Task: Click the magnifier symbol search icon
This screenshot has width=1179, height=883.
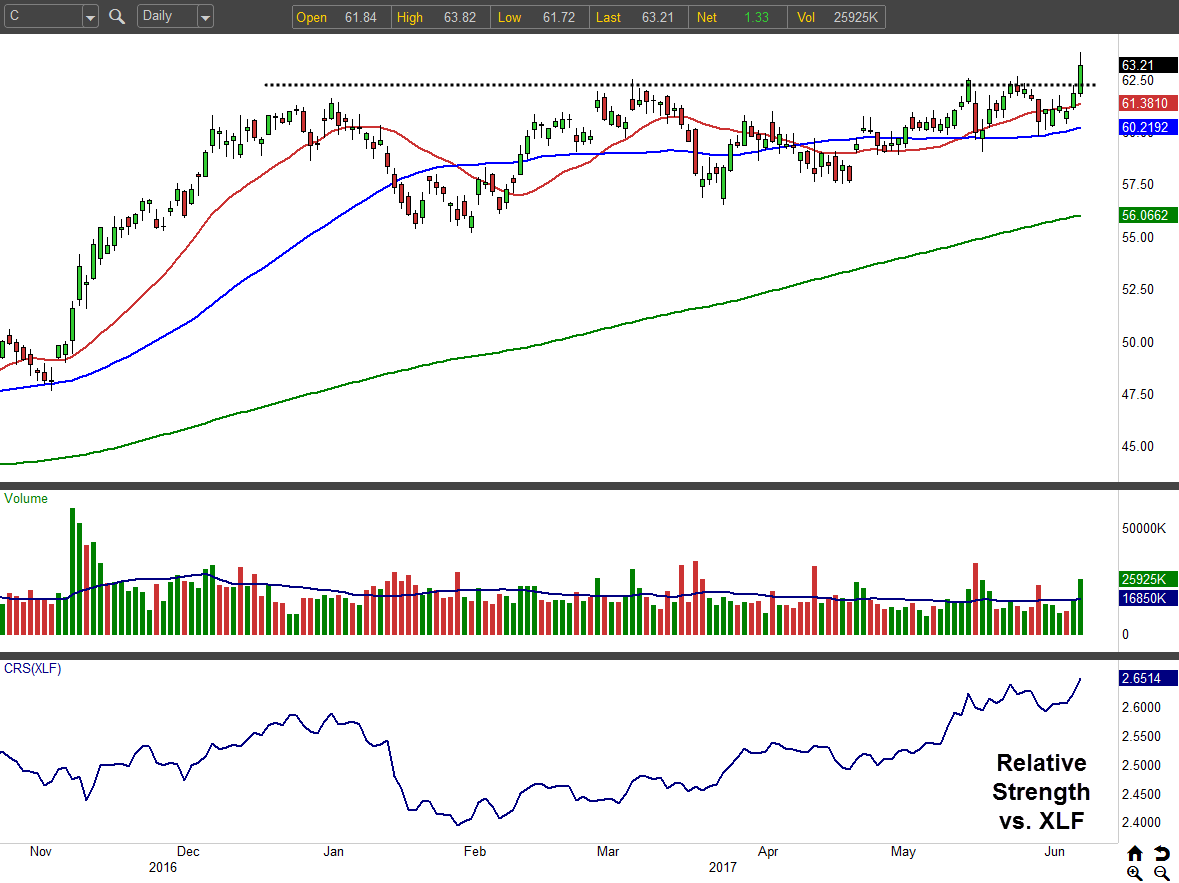Action: (x=117, y=17)
